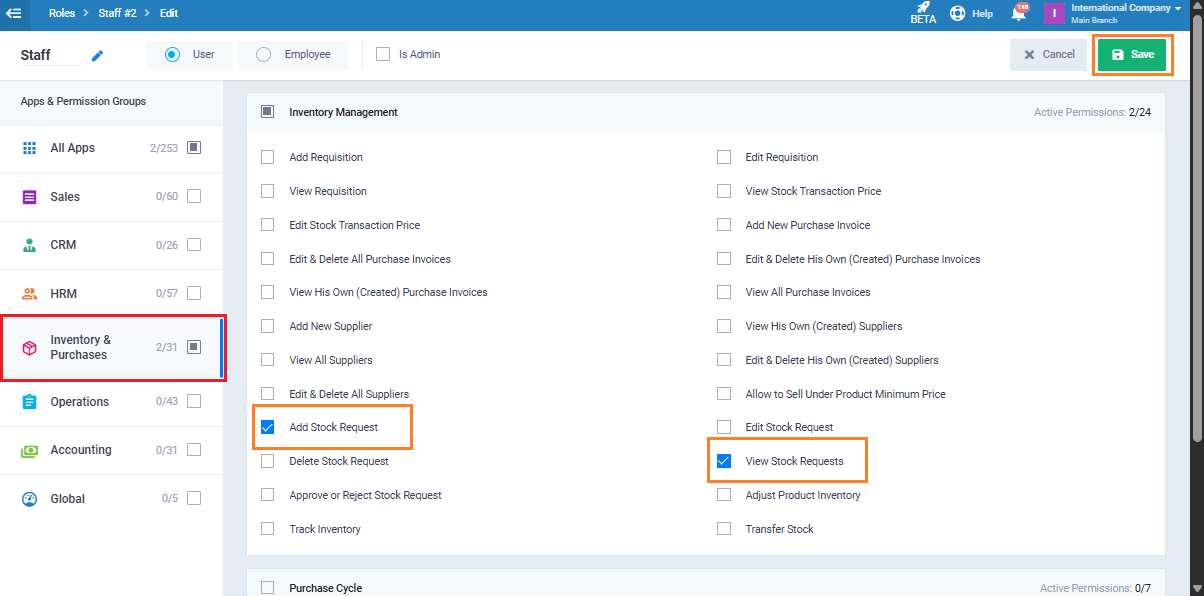
Task: Open the Operations permission group
Action: pyautogui.click(x=79, y=402)
